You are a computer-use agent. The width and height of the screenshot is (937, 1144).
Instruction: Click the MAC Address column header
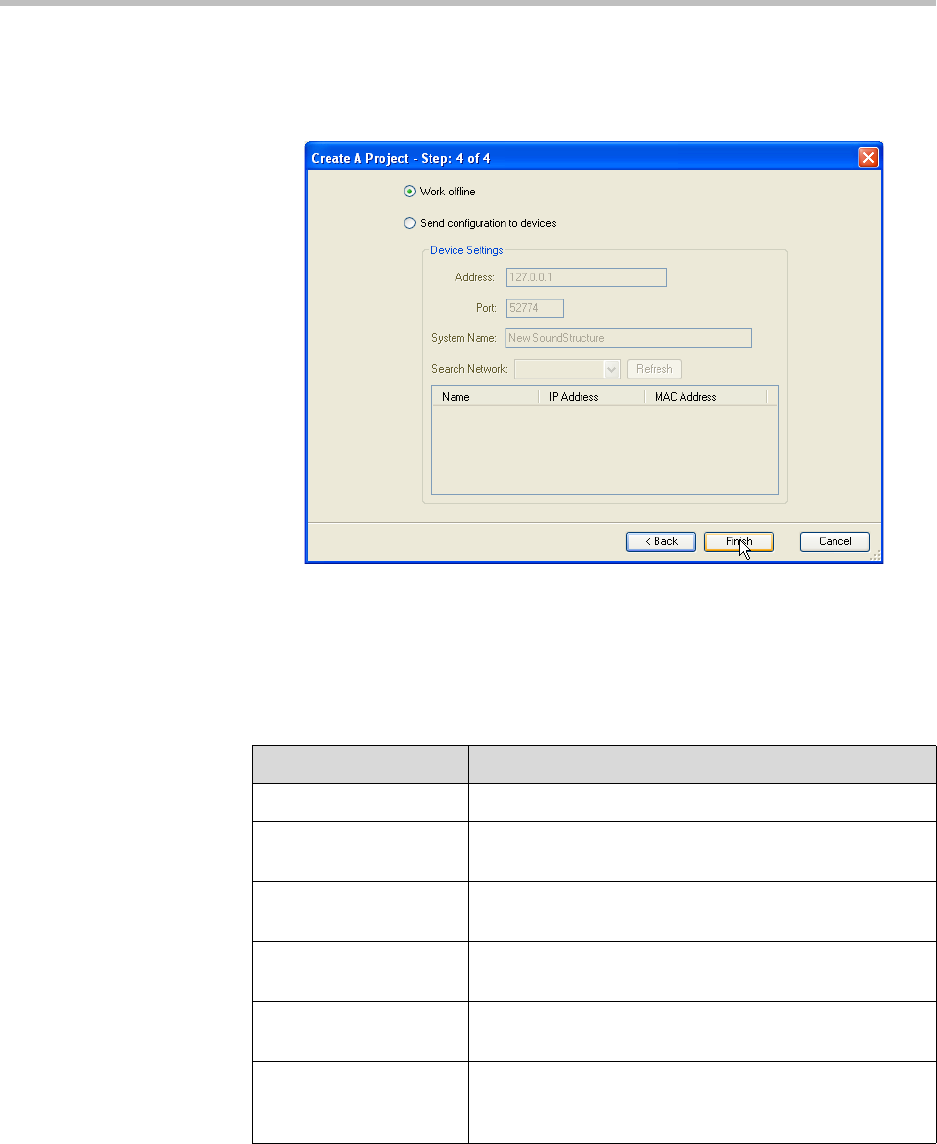[704, 397]
